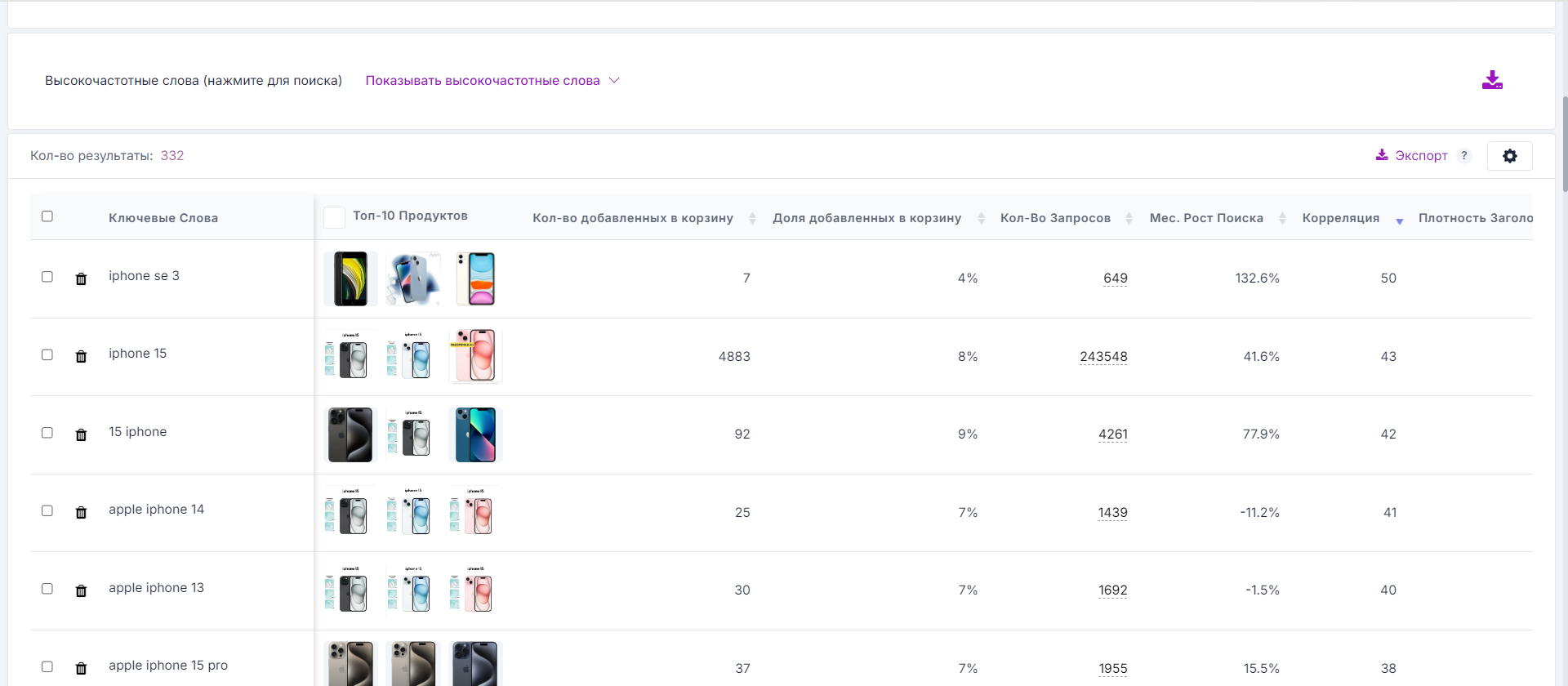Open table settings with the gear icon
The width and height of the screenshot is (1568, 686).
tap(1509, 156)
